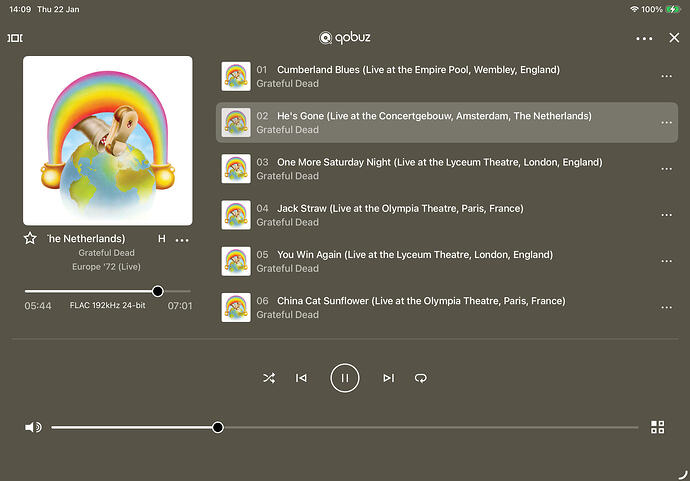Open the header more options menu

tap(644, 39)
